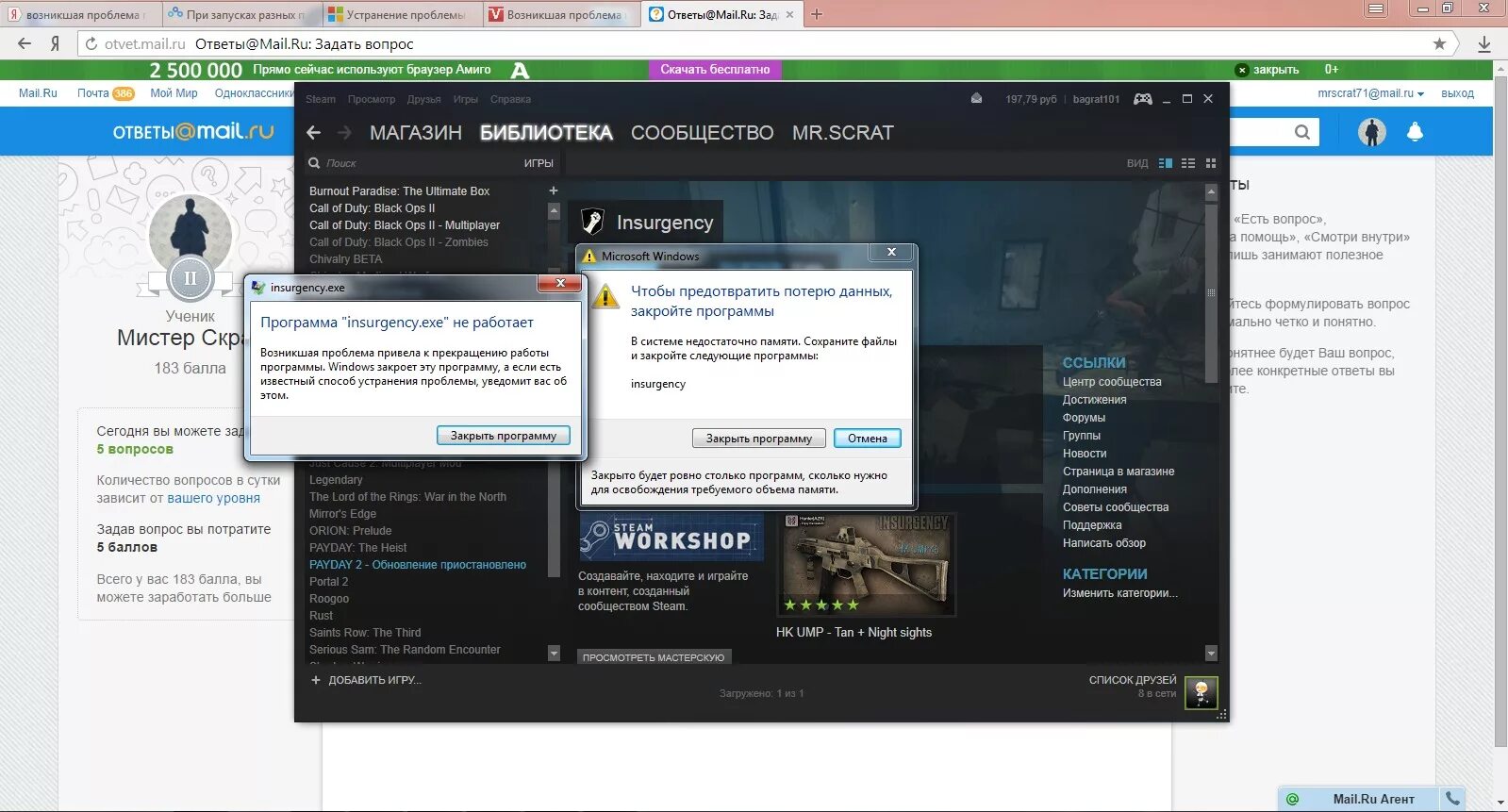1508x812 pixels.
Task: Select Saints Row: The Third
Action: [365, 633]
